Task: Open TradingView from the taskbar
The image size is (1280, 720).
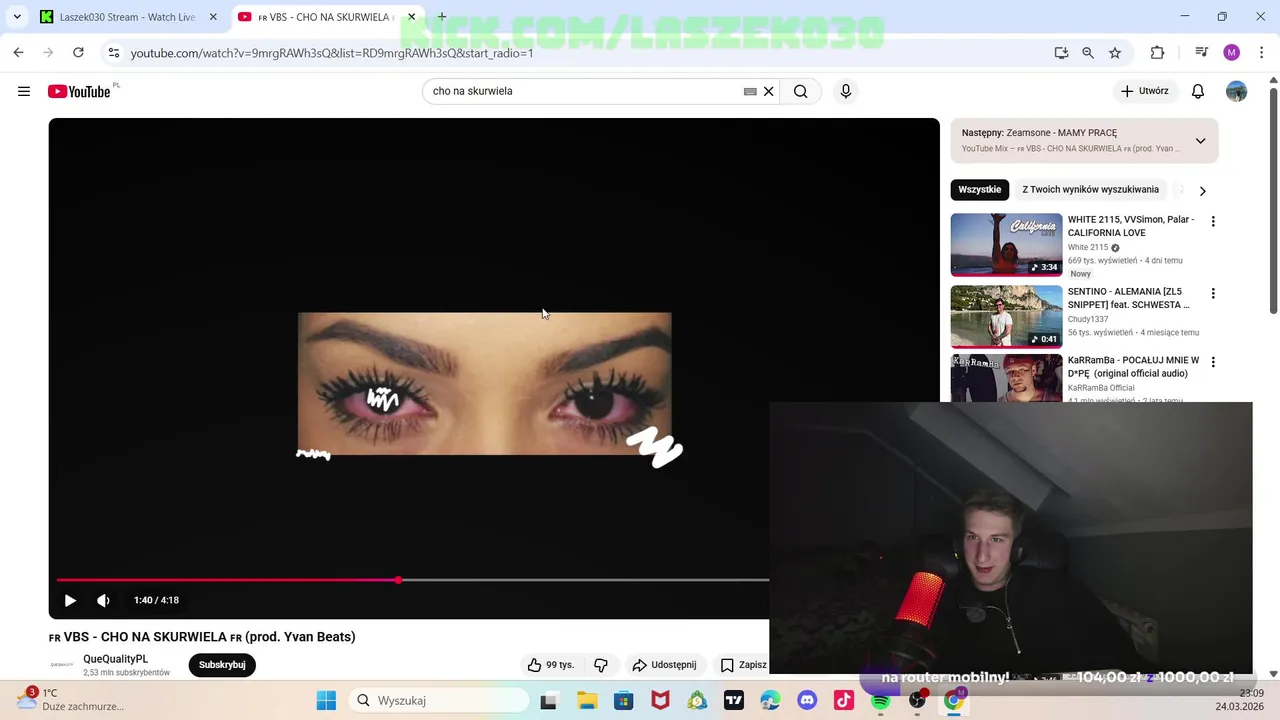Action: 733,701
